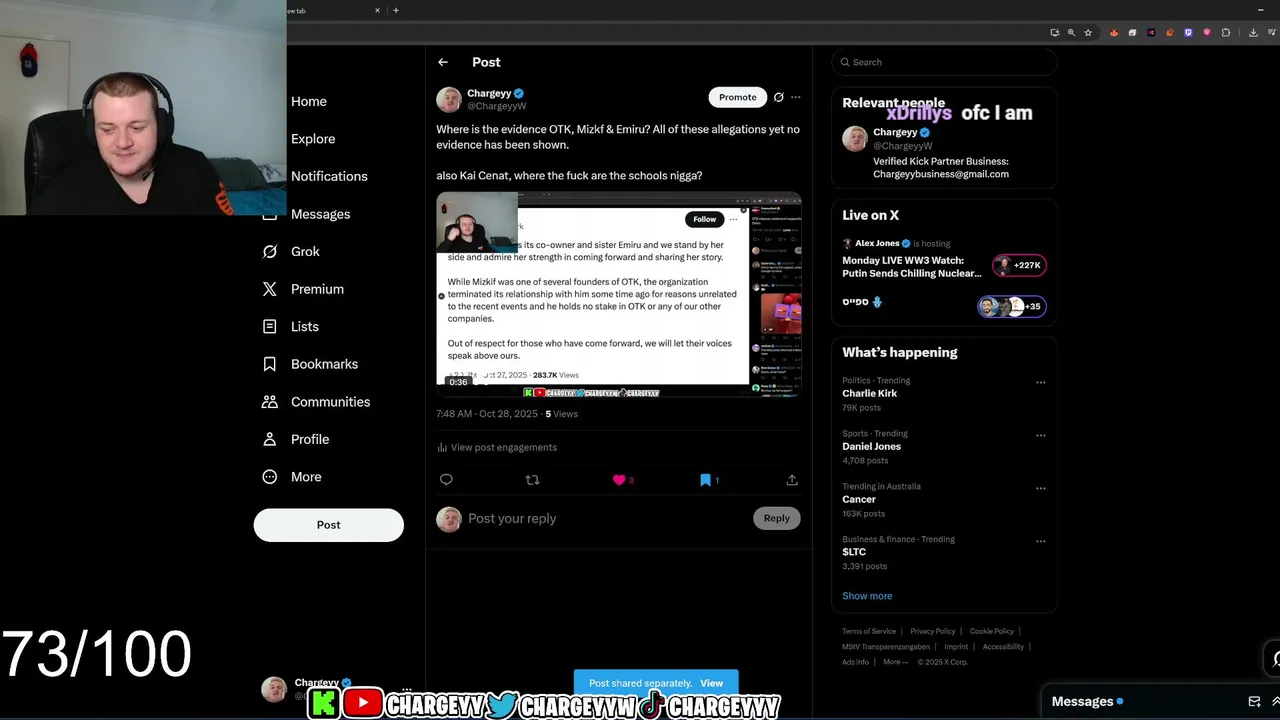Click the +35 listeners badge
The width and height of the screenshot is (1280, 720).
tap(1012, 306)
